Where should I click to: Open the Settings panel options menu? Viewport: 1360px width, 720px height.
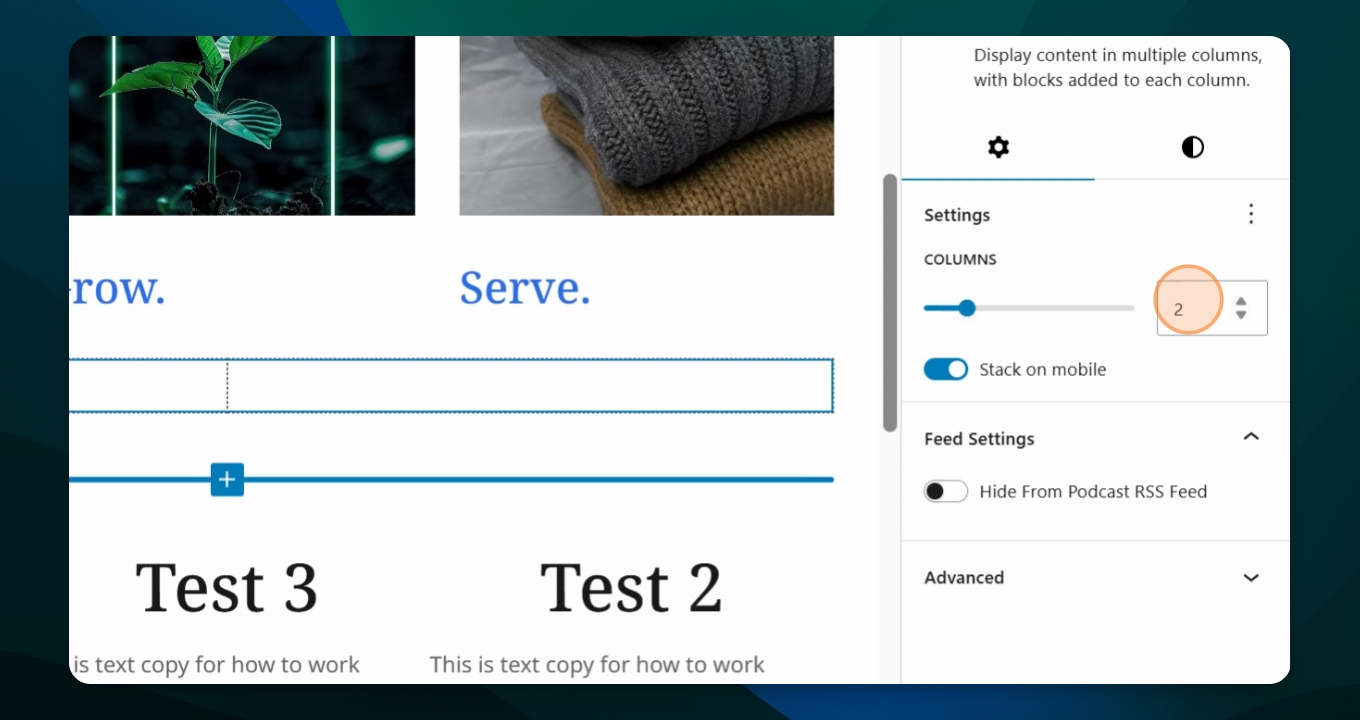(x=1250, y=214)
